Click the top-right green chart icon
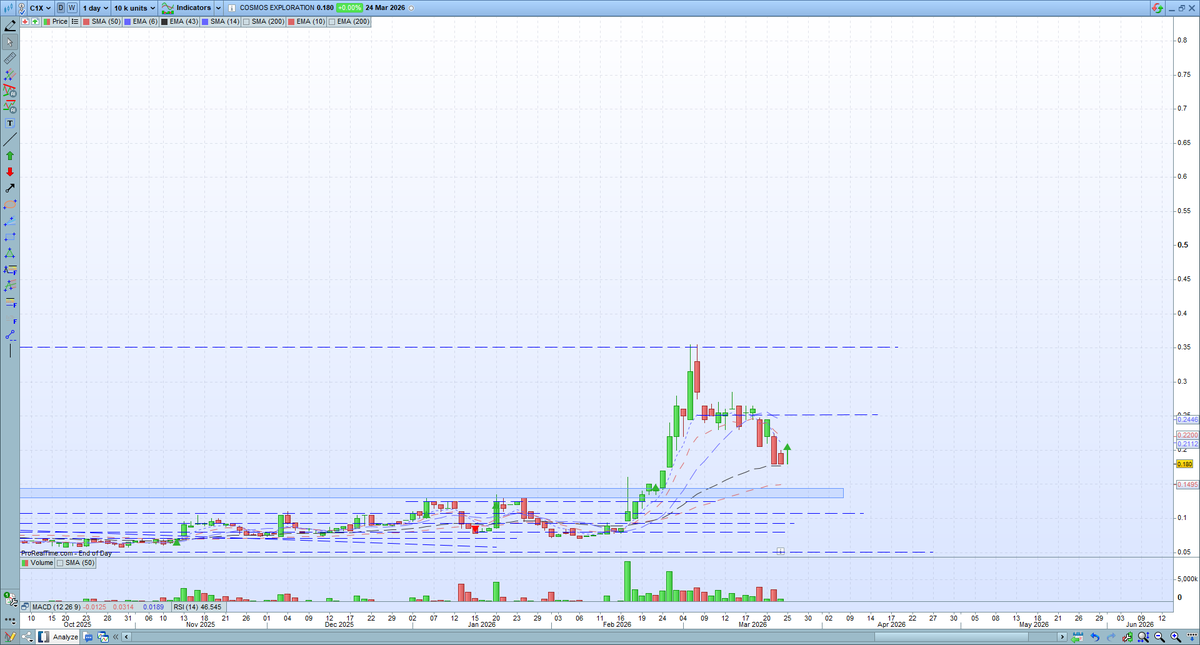 click(1159, 7)
